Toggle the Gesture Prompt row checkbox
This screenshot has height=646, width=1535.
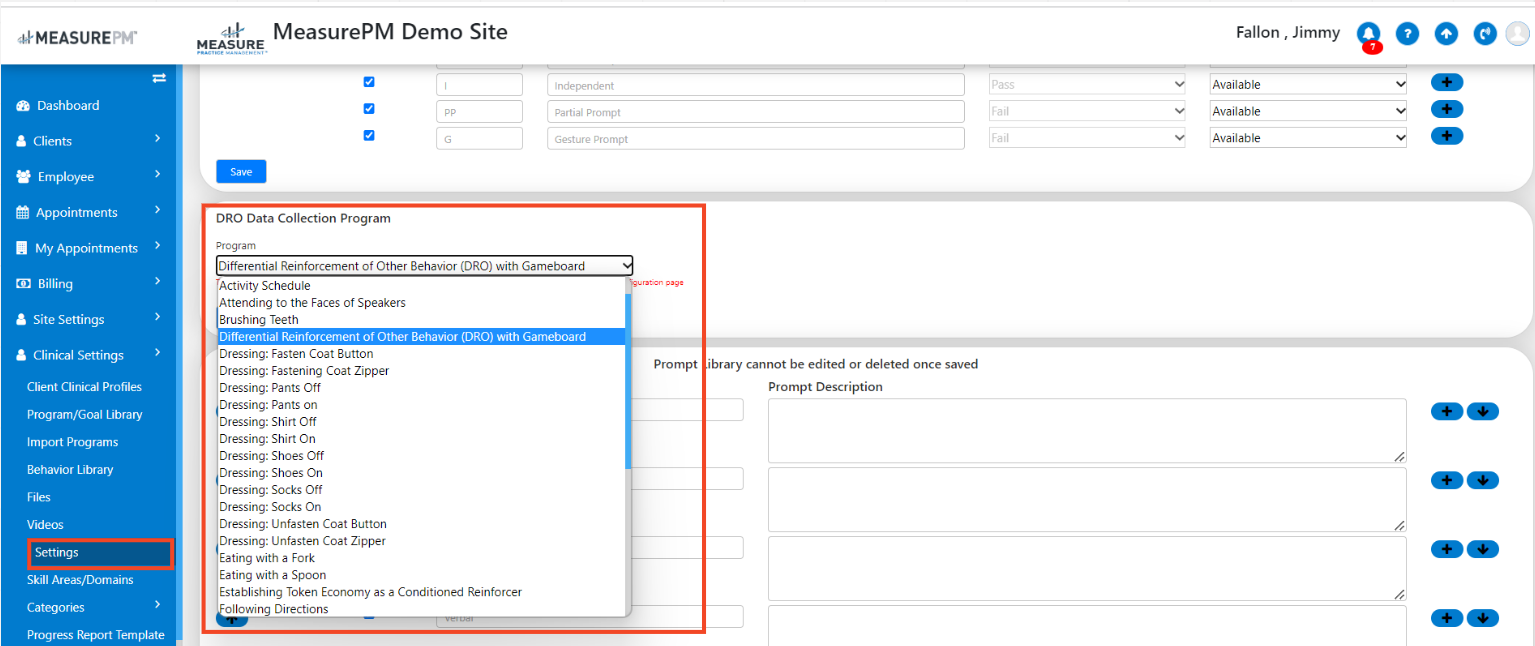coord(369,135)
